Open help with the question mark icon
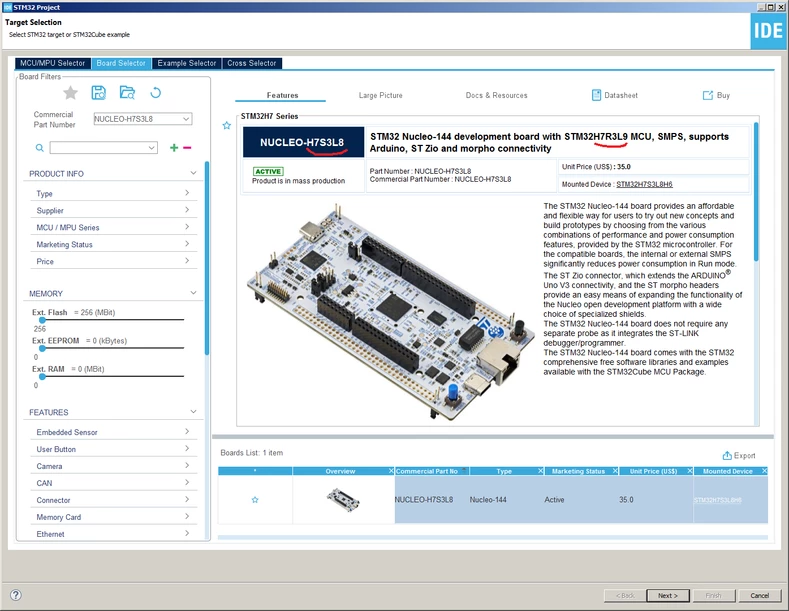 16,595
